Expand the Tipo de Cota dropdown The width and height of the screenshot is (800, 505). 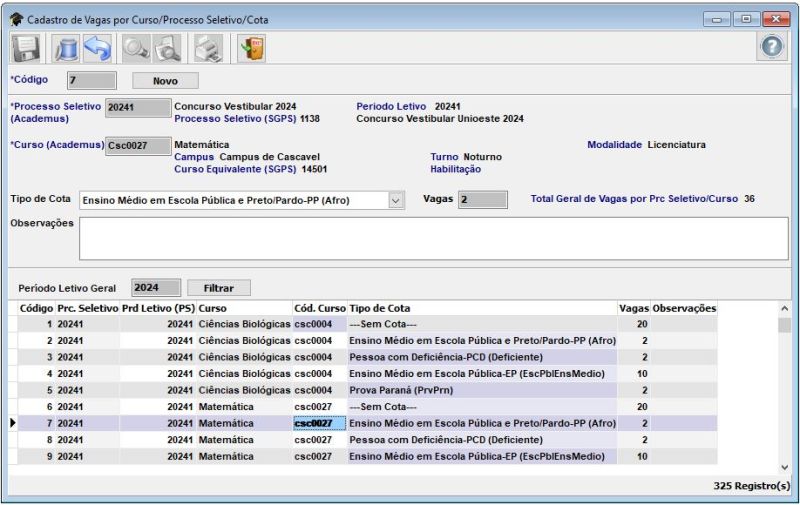pos(396,200)
